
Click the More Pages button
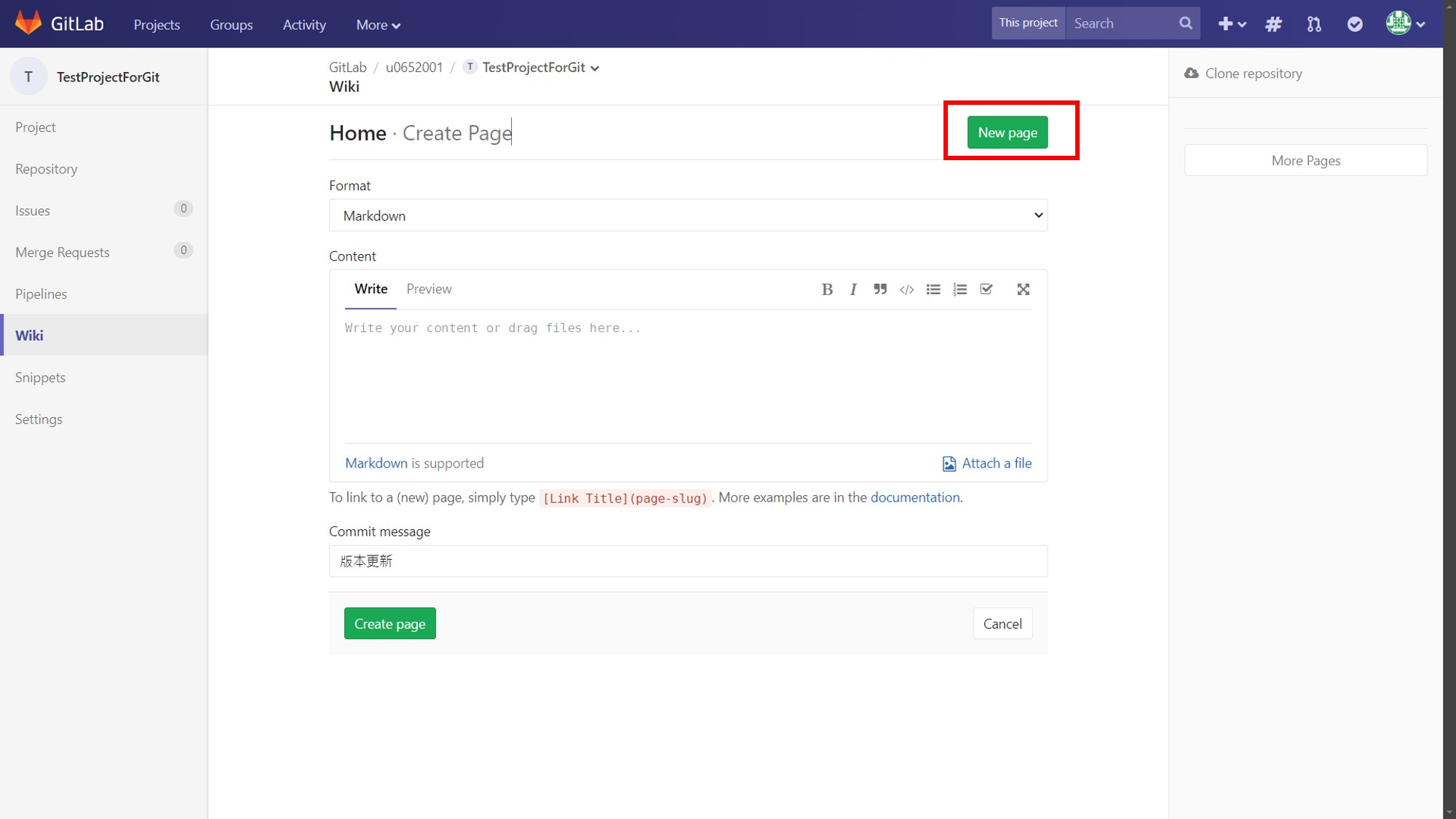(1305, 160)
